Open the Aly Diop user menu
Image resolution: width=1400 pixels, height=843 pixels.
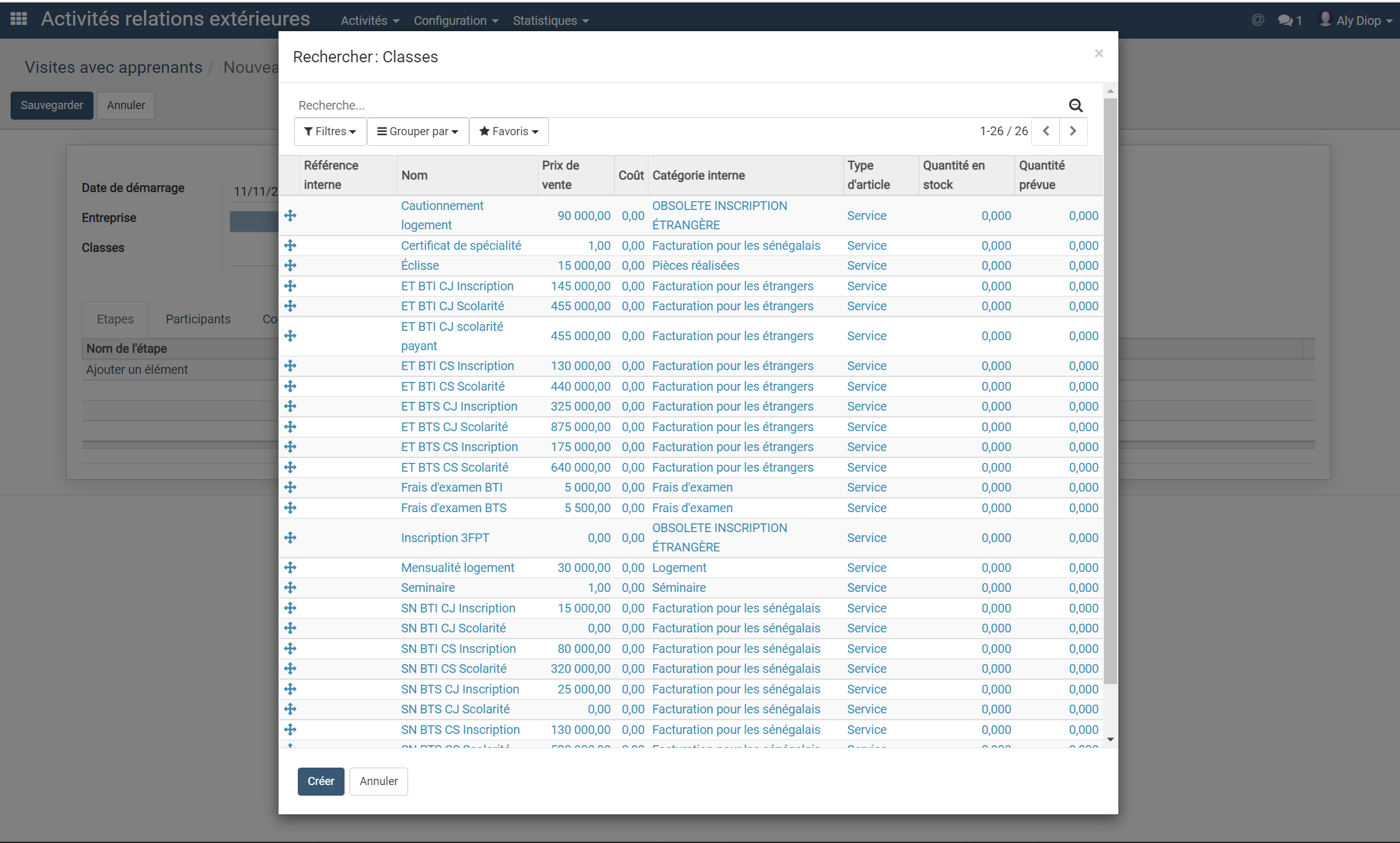point(1356,21)
